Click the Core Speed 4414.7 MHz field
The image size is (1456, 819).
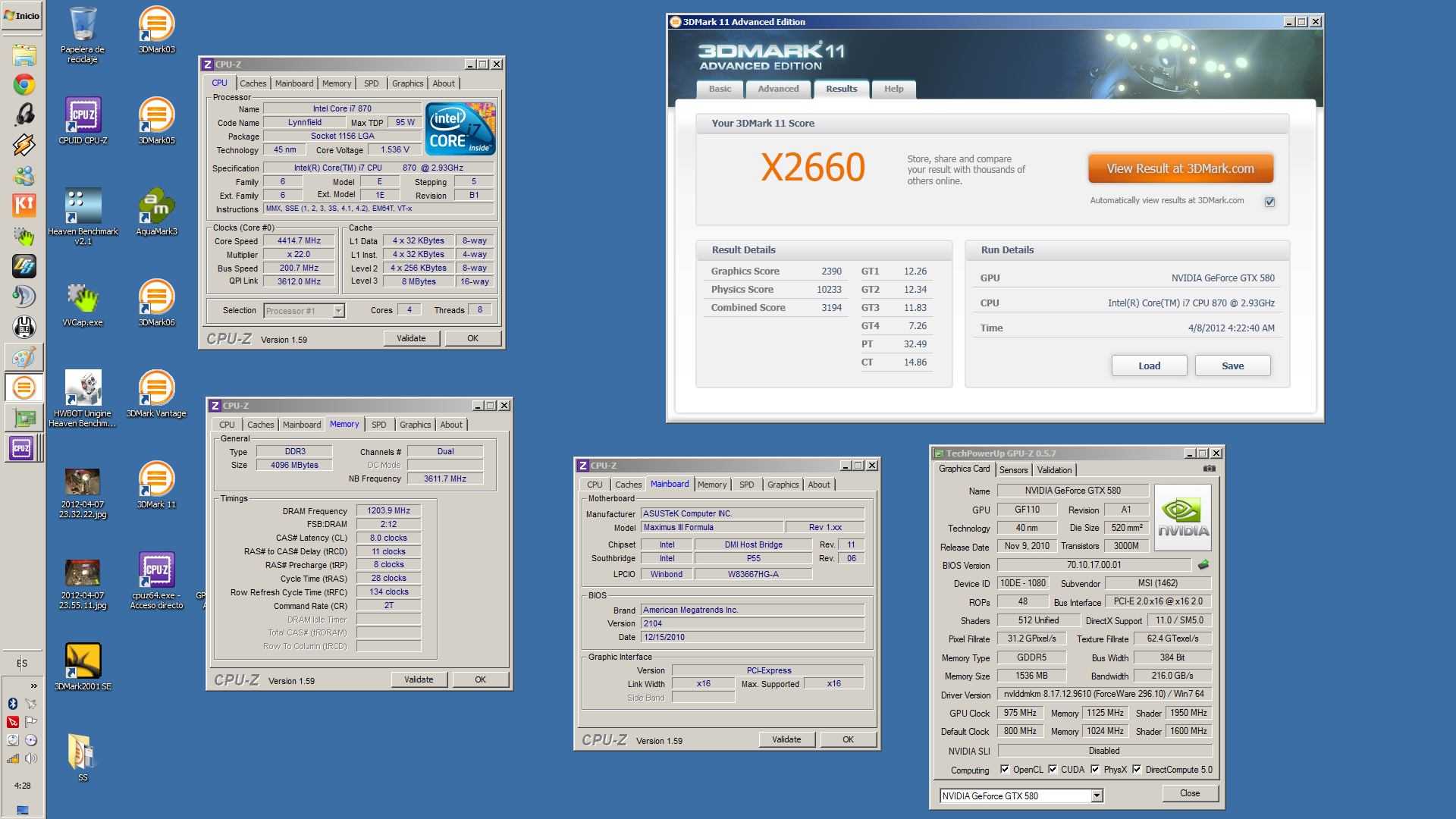coord(299,241)
